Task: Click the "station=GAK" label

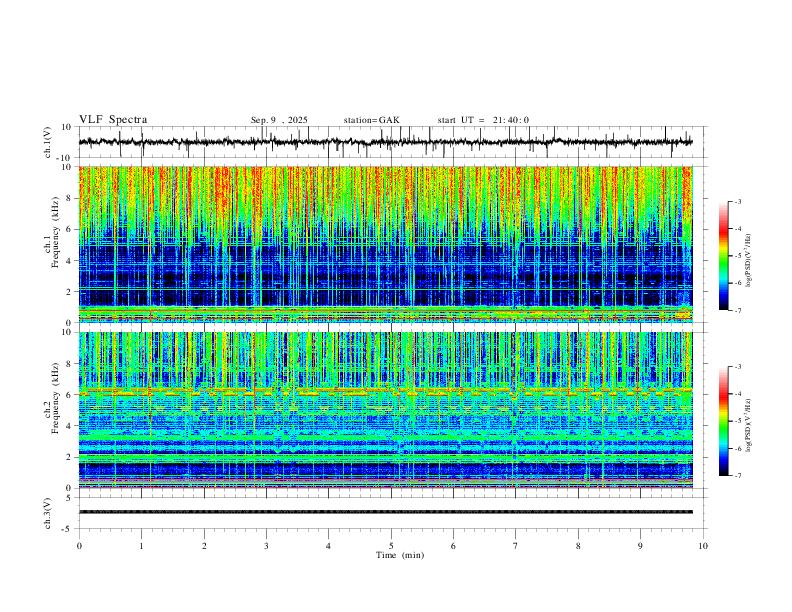Action: [372, 120]
